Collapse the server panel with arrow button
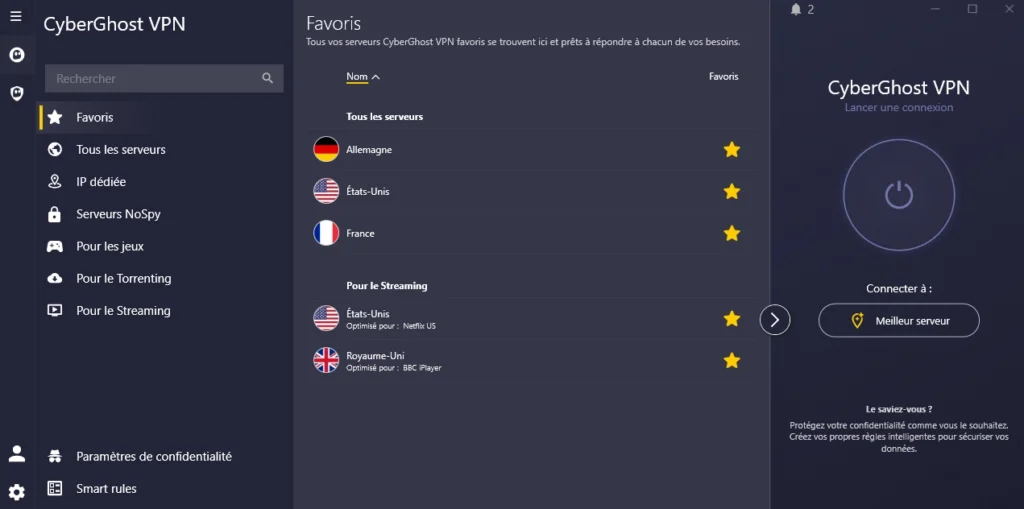 click(x=775, y=319)
